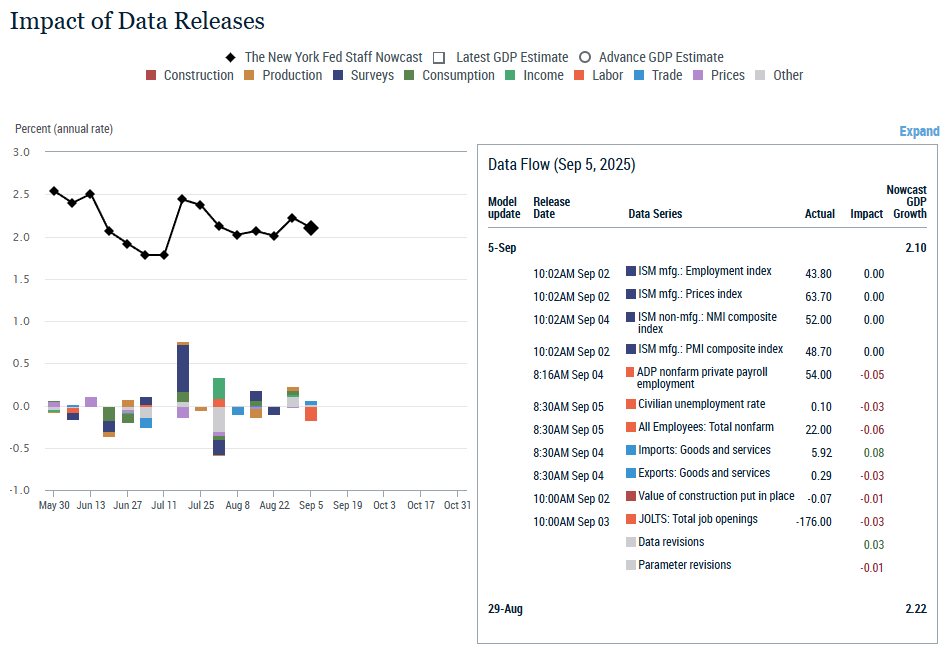Collapse the 5-Sep model update row
This screenshot has height=649, width=943.
pos(502,248)
